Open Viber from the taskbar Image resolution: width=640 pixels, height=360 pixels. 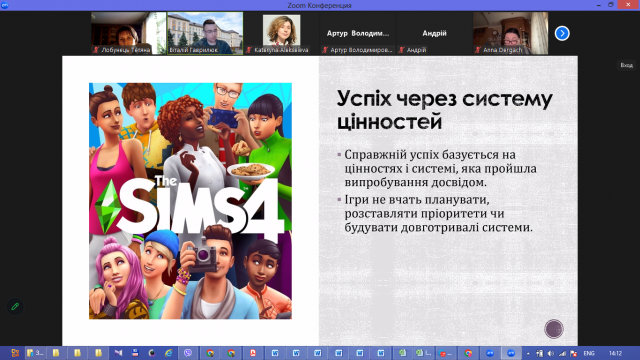[x=188, y=353]
